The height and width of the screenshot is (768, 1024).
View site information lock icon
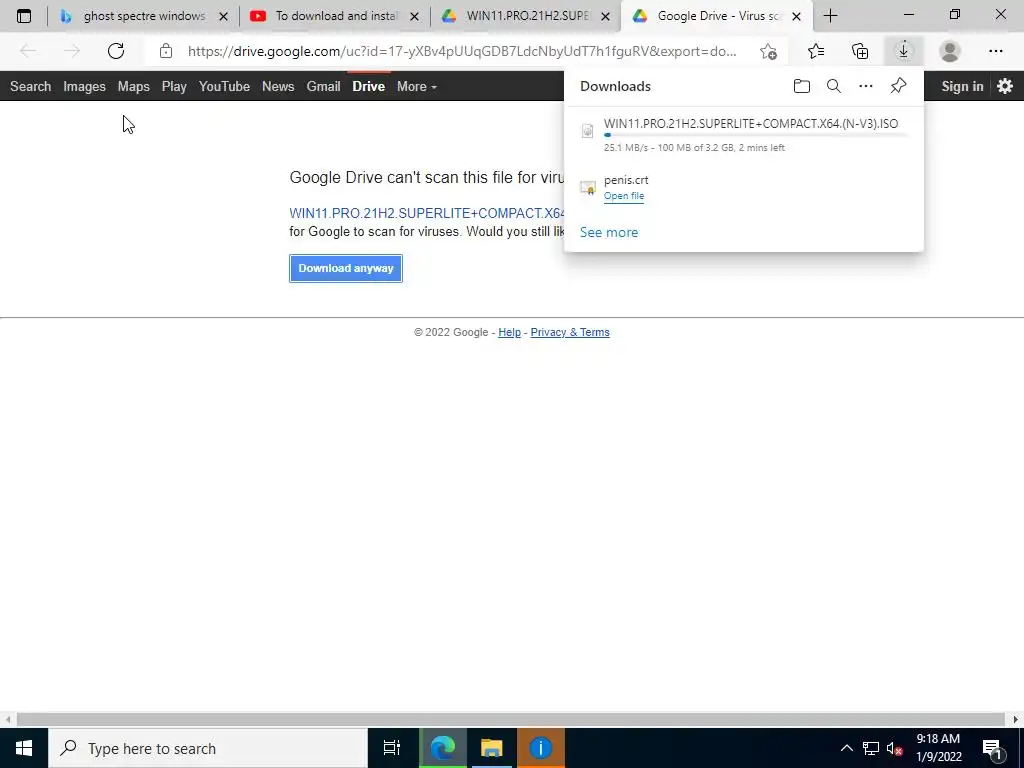(166, 51)
